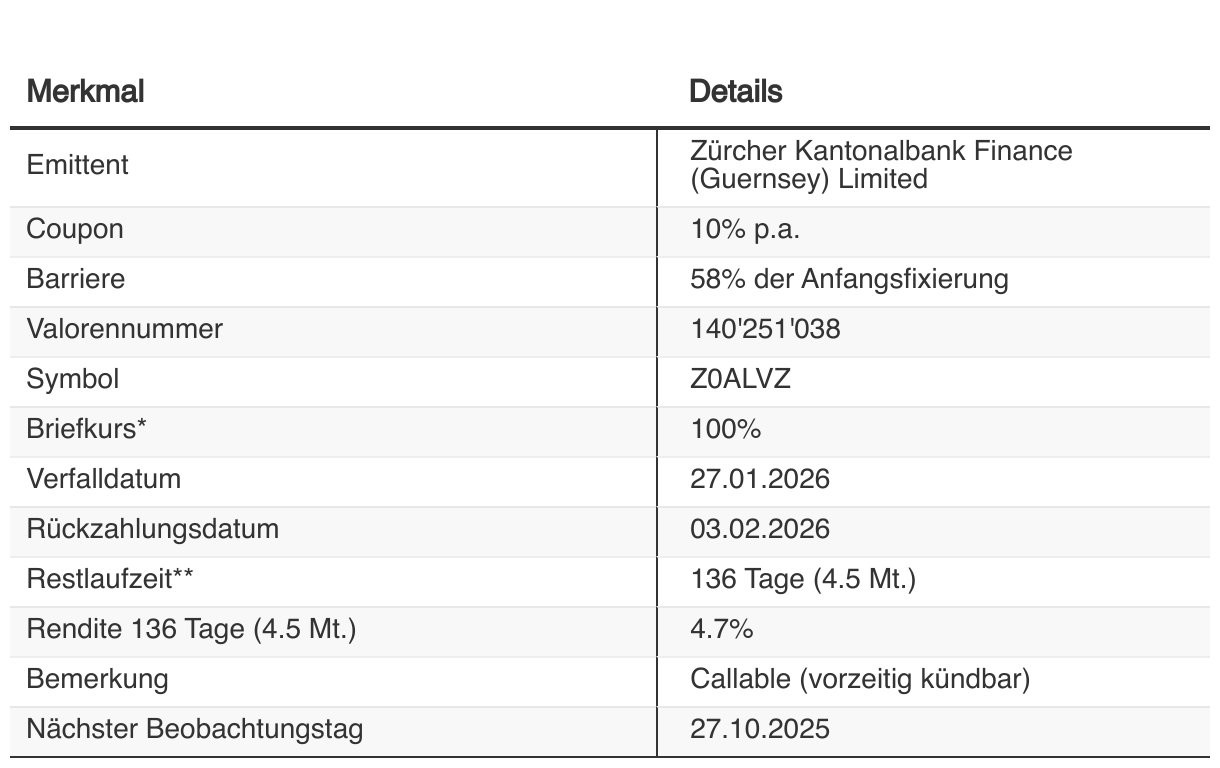
Task: Click the 100% Briefkurs value
Action: [x=725, y=429]
